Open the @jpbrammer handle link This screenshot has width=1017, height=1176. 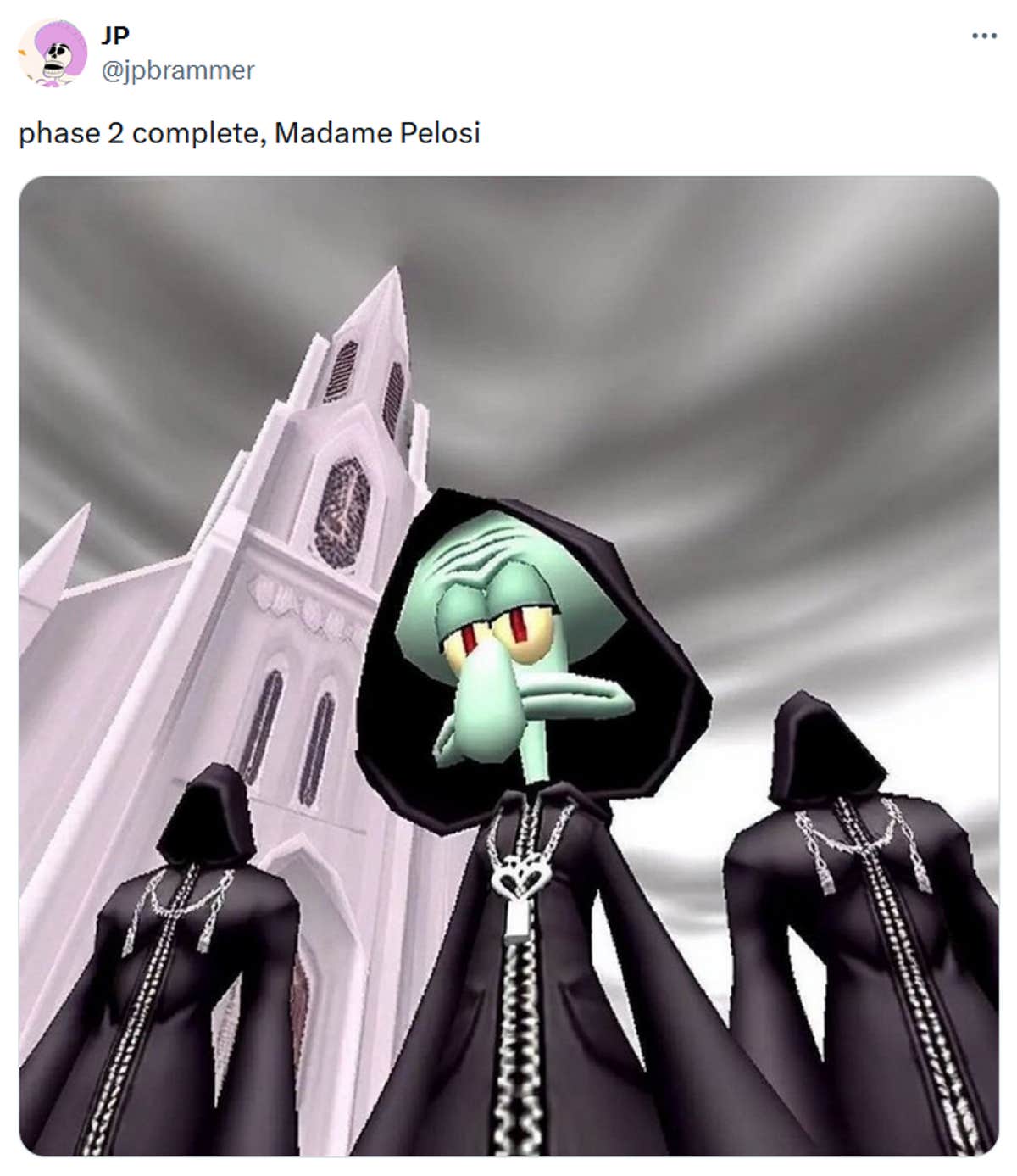click(177, 70)
